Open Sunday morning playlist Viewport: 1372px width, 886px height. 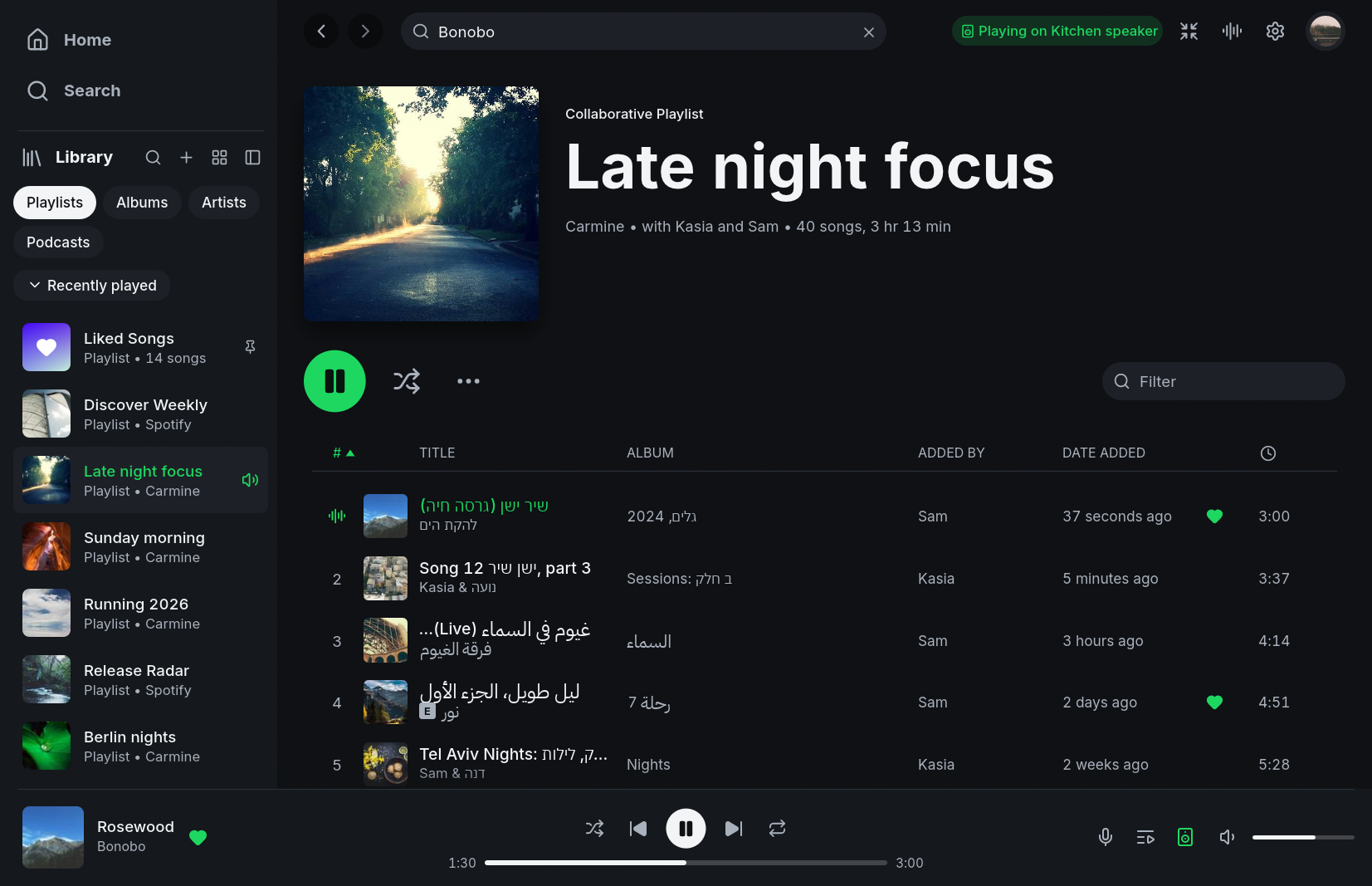pyautogui.click(x=139, y=546)
